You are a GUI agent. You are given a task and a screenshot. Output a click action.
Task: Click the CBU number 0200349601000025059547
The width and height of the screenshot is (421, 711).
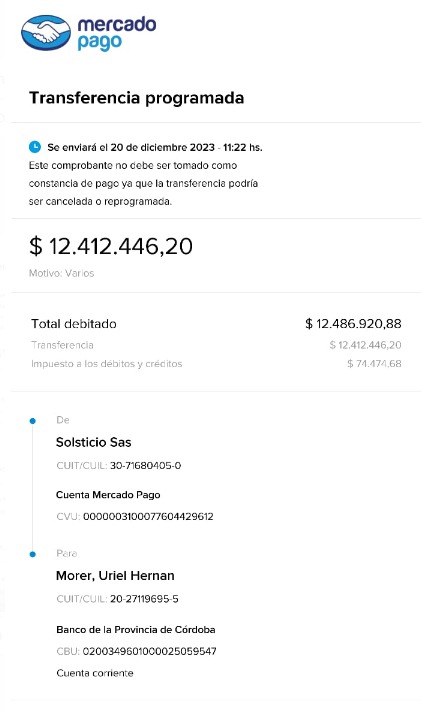point(149,651)
